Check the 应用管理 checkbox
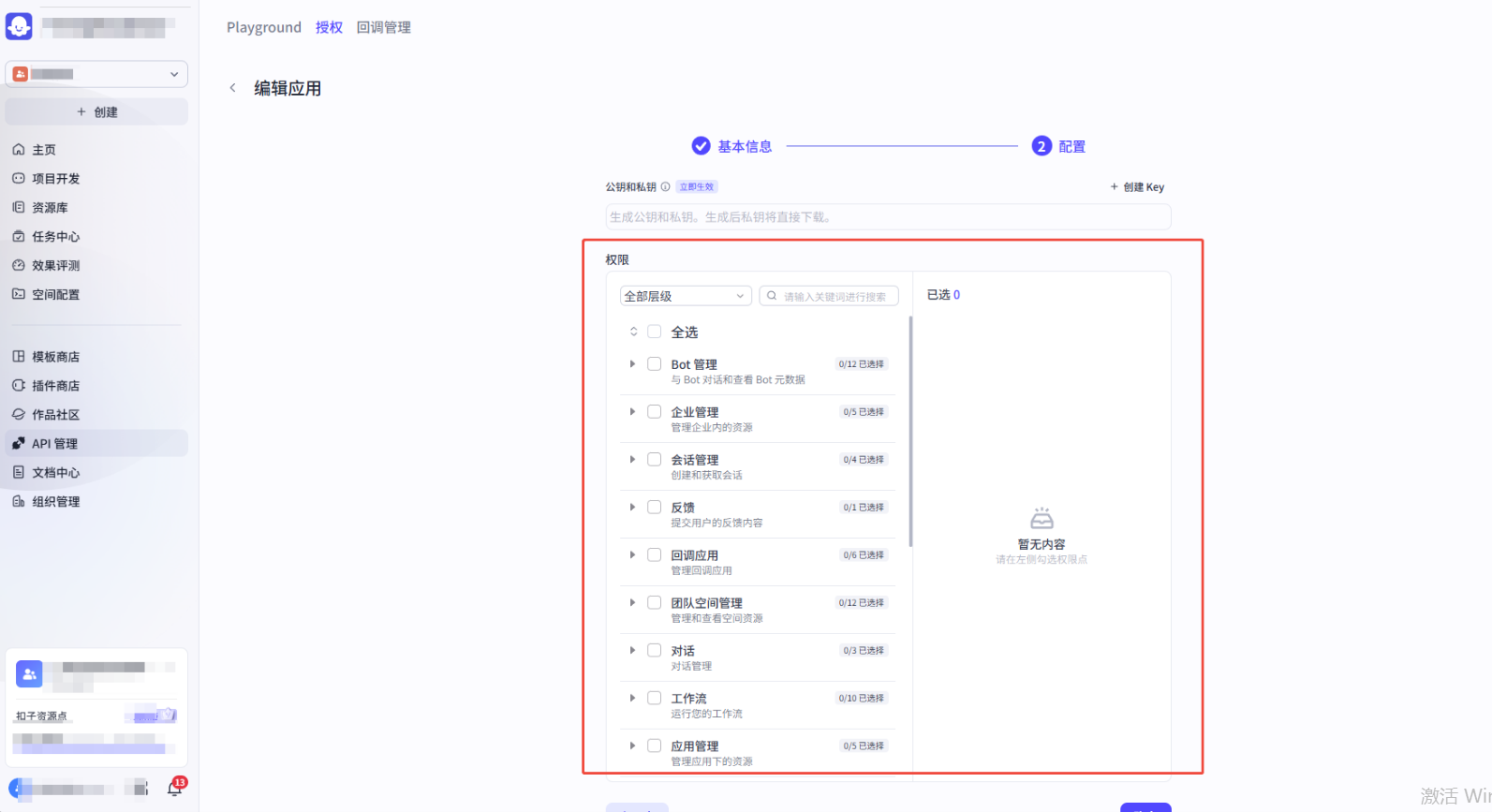Viewport: 1492px width, 812px height. (655, 746)
